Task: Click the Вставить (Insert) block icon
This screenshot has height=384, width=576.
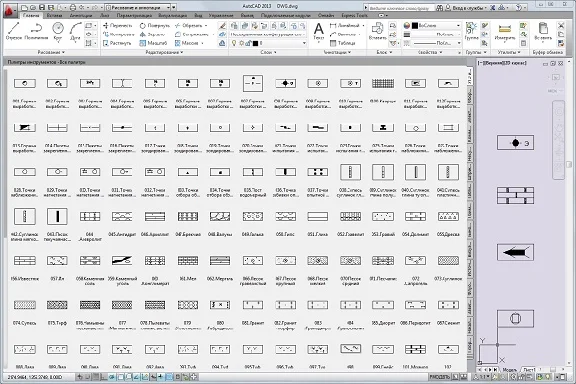Action: (x=377, y=31)
